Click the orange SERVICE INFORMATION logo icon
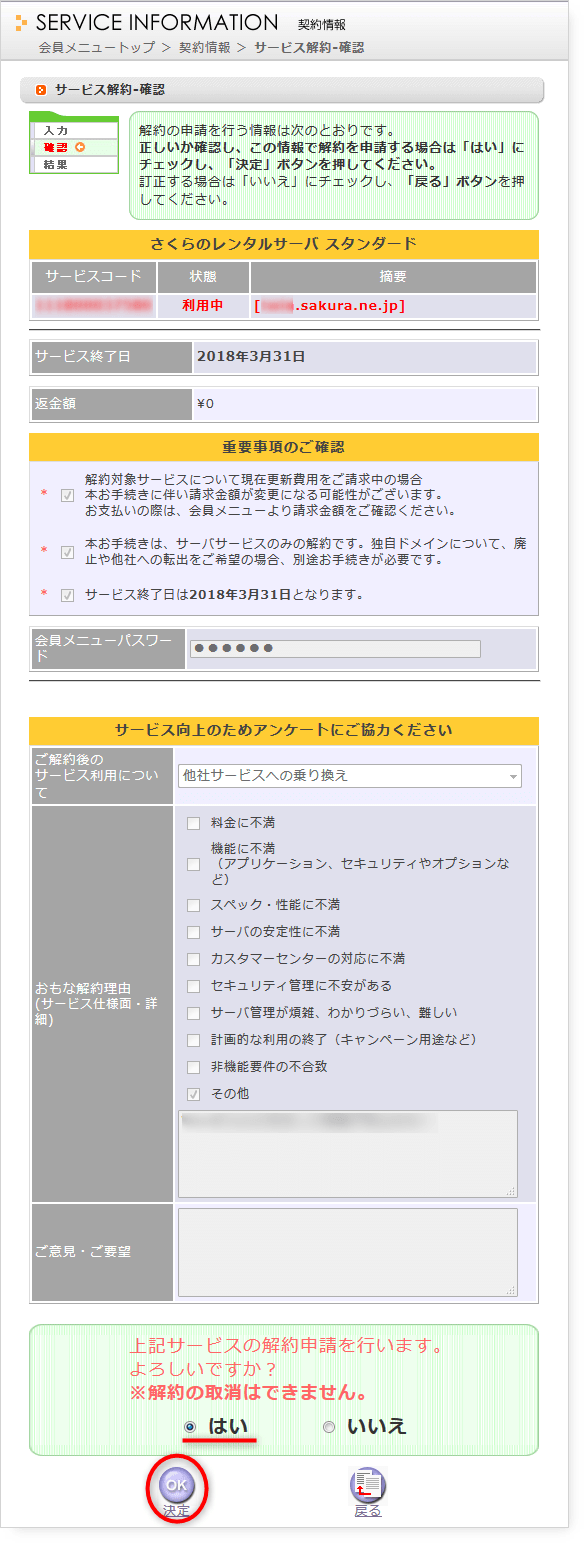The height and width of the screenshot is (1543, 584). 22,23
